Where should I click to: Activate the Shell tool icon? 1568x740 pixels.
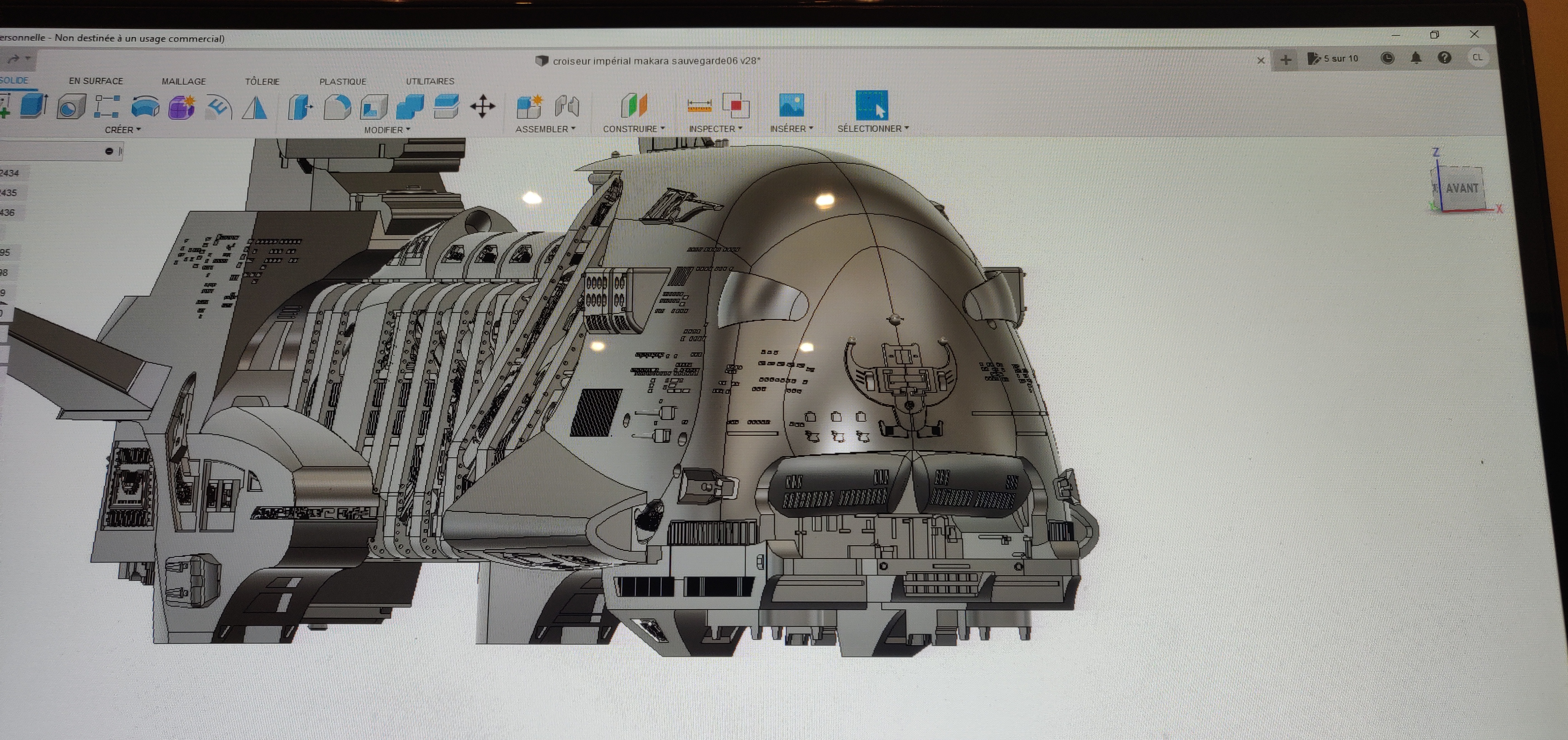tap(374, 107)
